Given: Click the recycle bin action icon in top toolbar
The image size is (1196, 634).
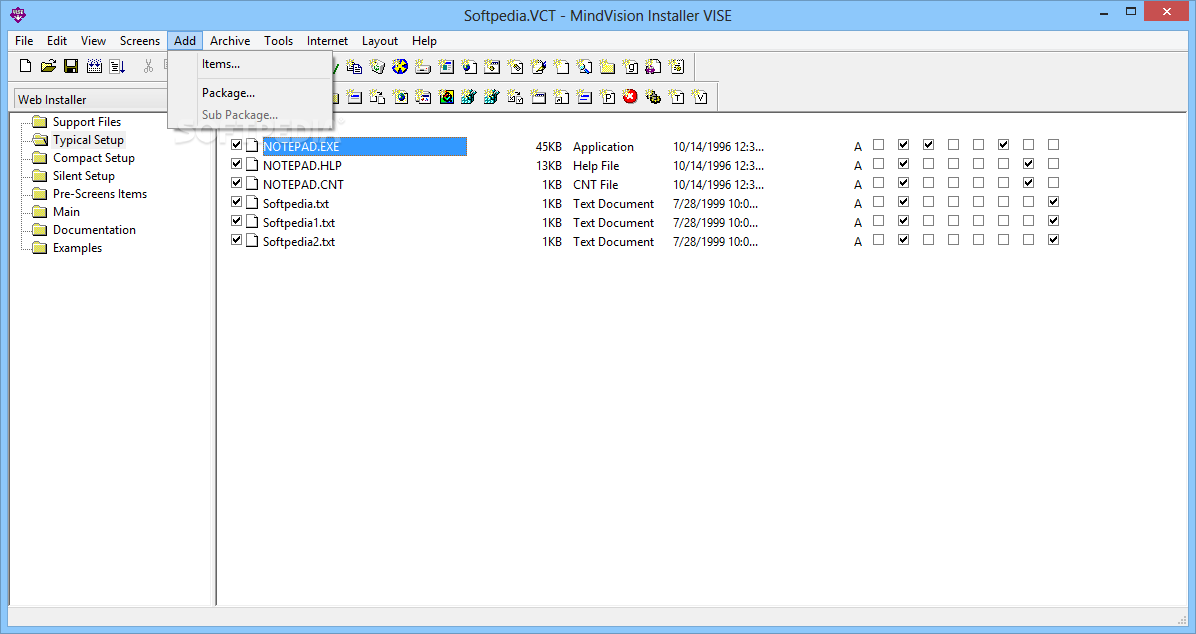Looking at the screenshot, I should pos(377,66).
